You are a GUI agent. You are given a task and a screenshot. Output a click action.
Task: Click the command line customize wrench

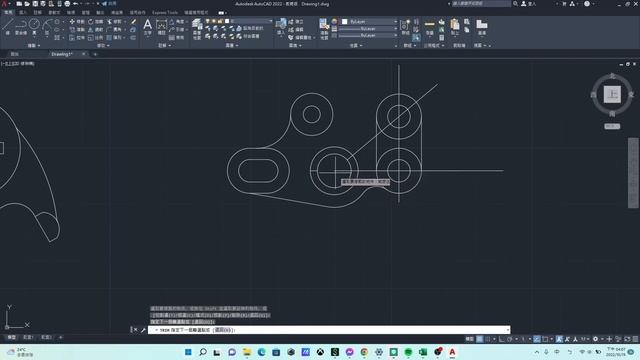143,330
